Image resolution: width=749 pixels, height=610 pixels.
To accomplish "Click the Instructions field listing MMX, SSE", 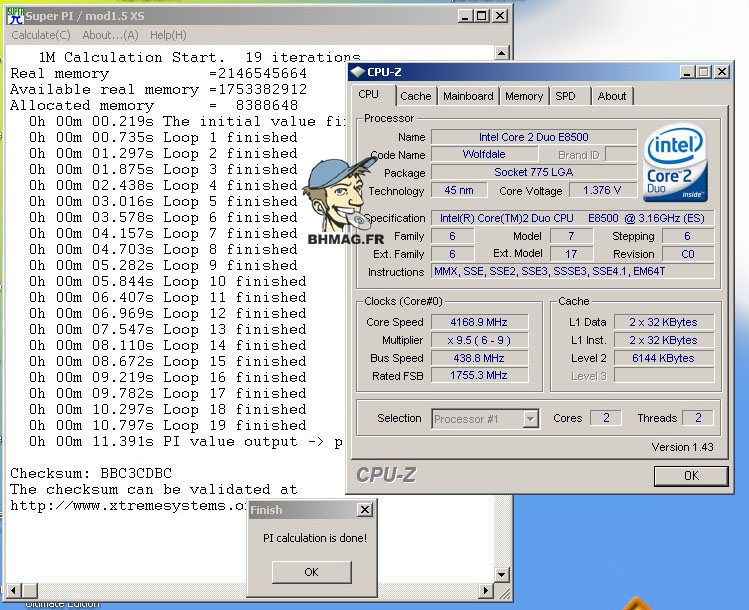I will [573, 271].
